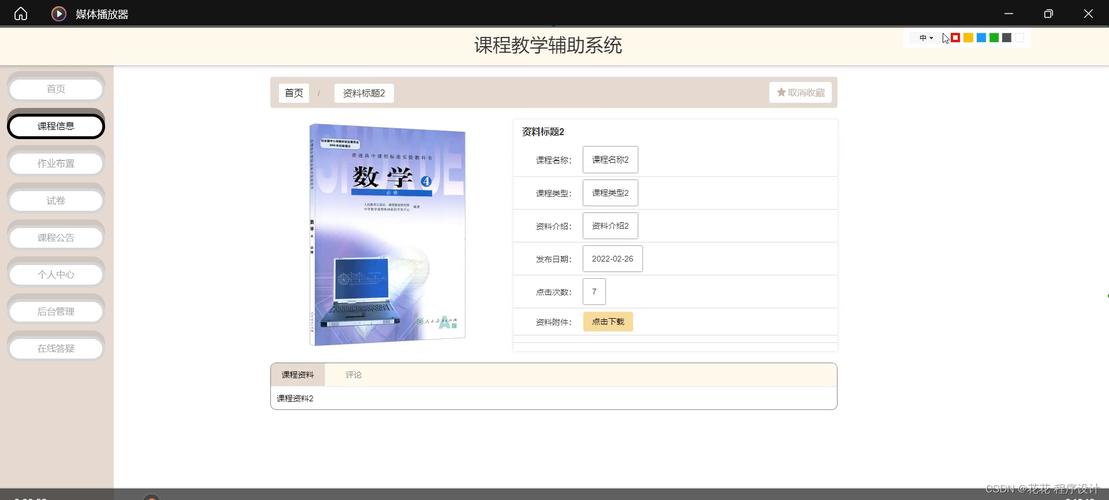Screen dimensions: 1109x500
Task: Click the 媒体播放器 window title
Action: (x=102, y=14)
